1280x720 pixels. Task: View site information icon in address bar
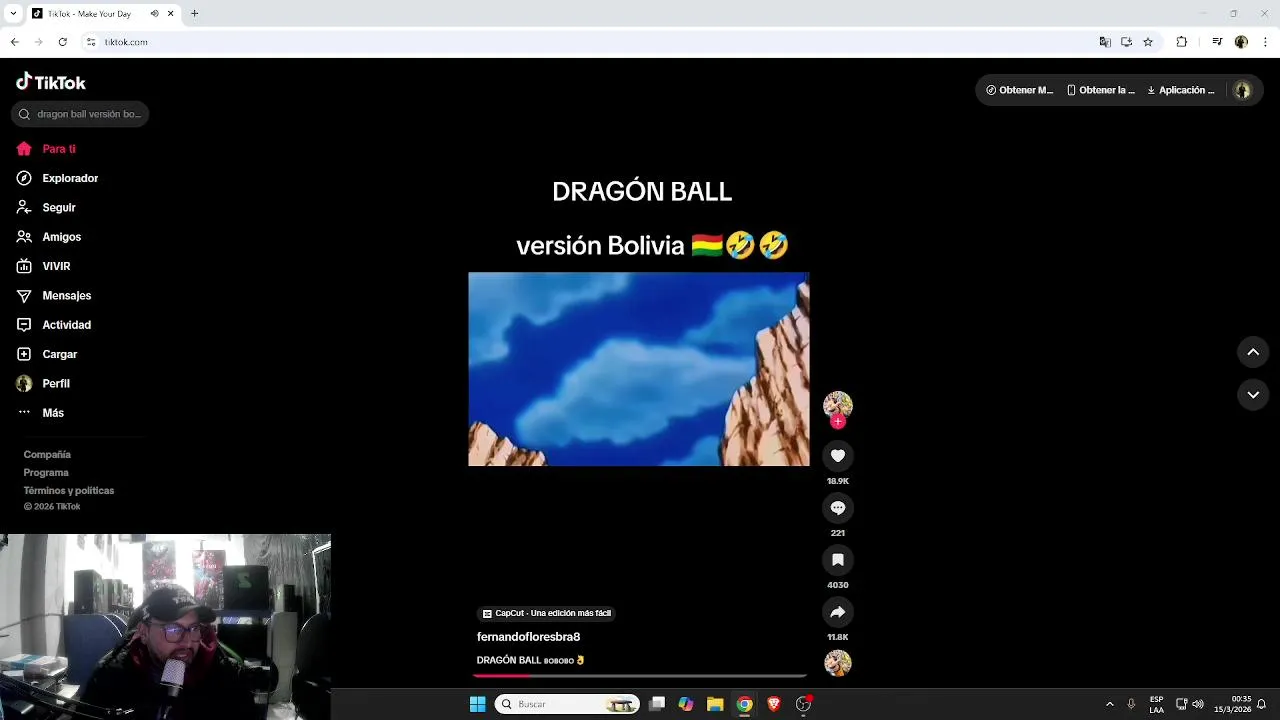click(x=90, y=42)
